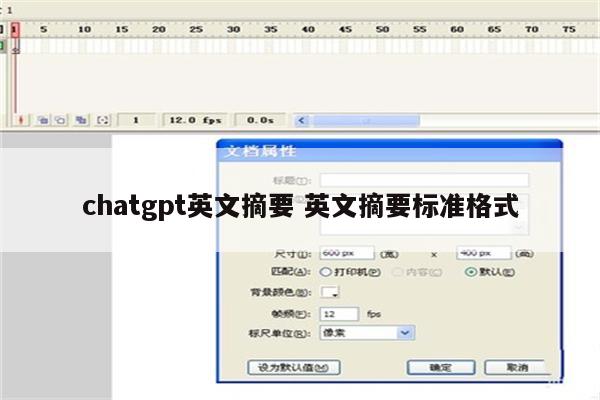Click the 帧频 field showing 12

coord(339,314)
